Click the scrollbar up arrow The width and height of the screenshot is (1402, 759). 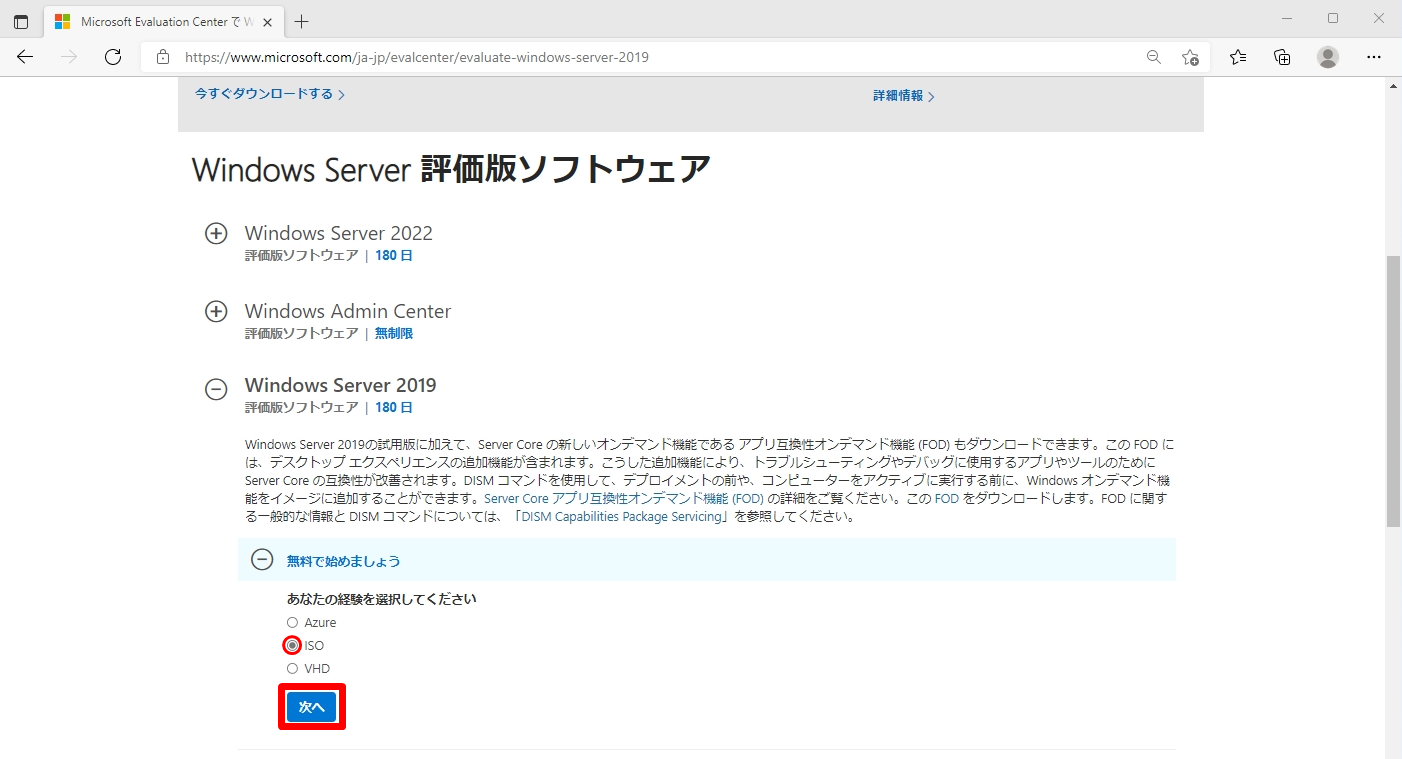click(1393, 86)
